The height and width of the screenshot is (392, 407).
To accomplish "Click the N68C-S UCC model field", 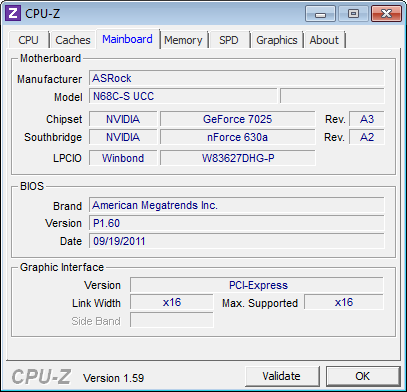I will coord(183,96).
